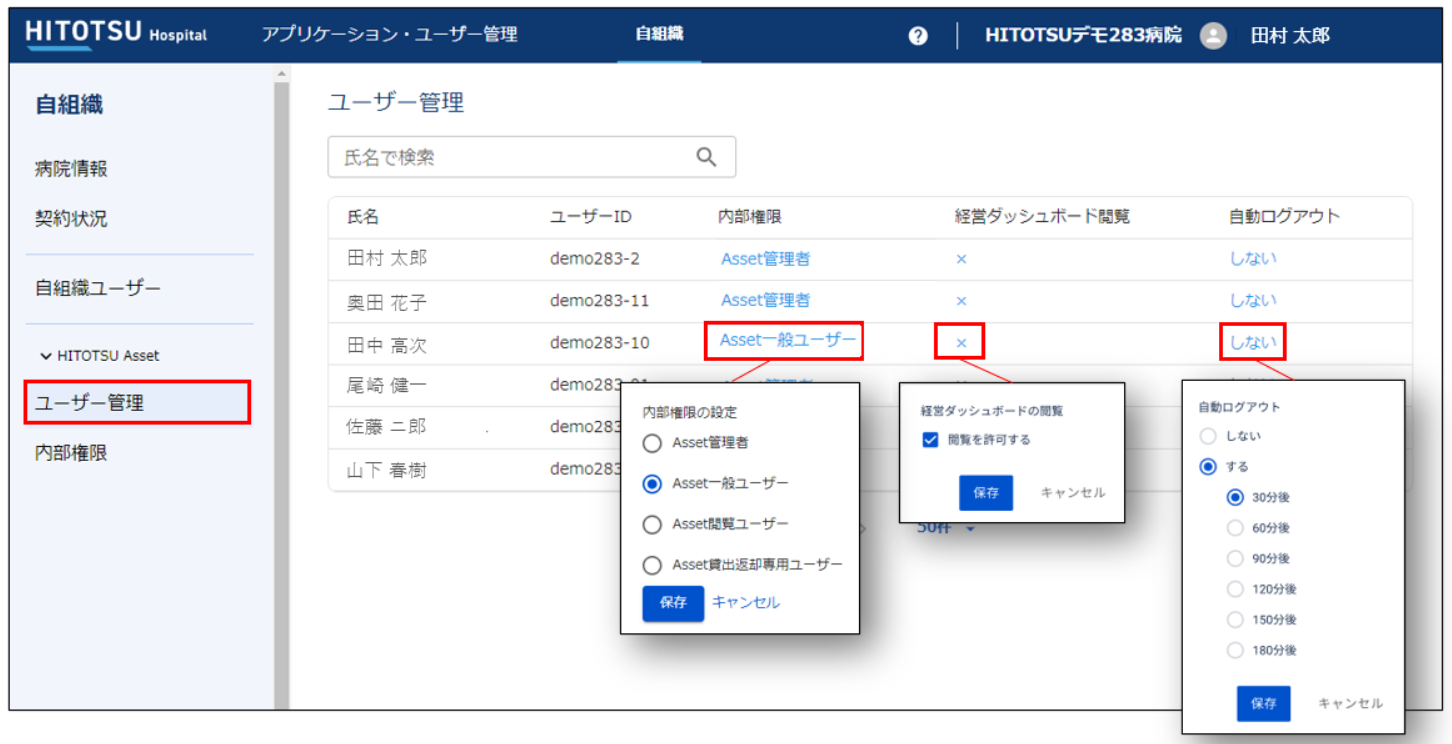The width and height of the screenshot is (1452, 744).
Task: Open 内部権限 in the sidebar
Action: (71, 453)
